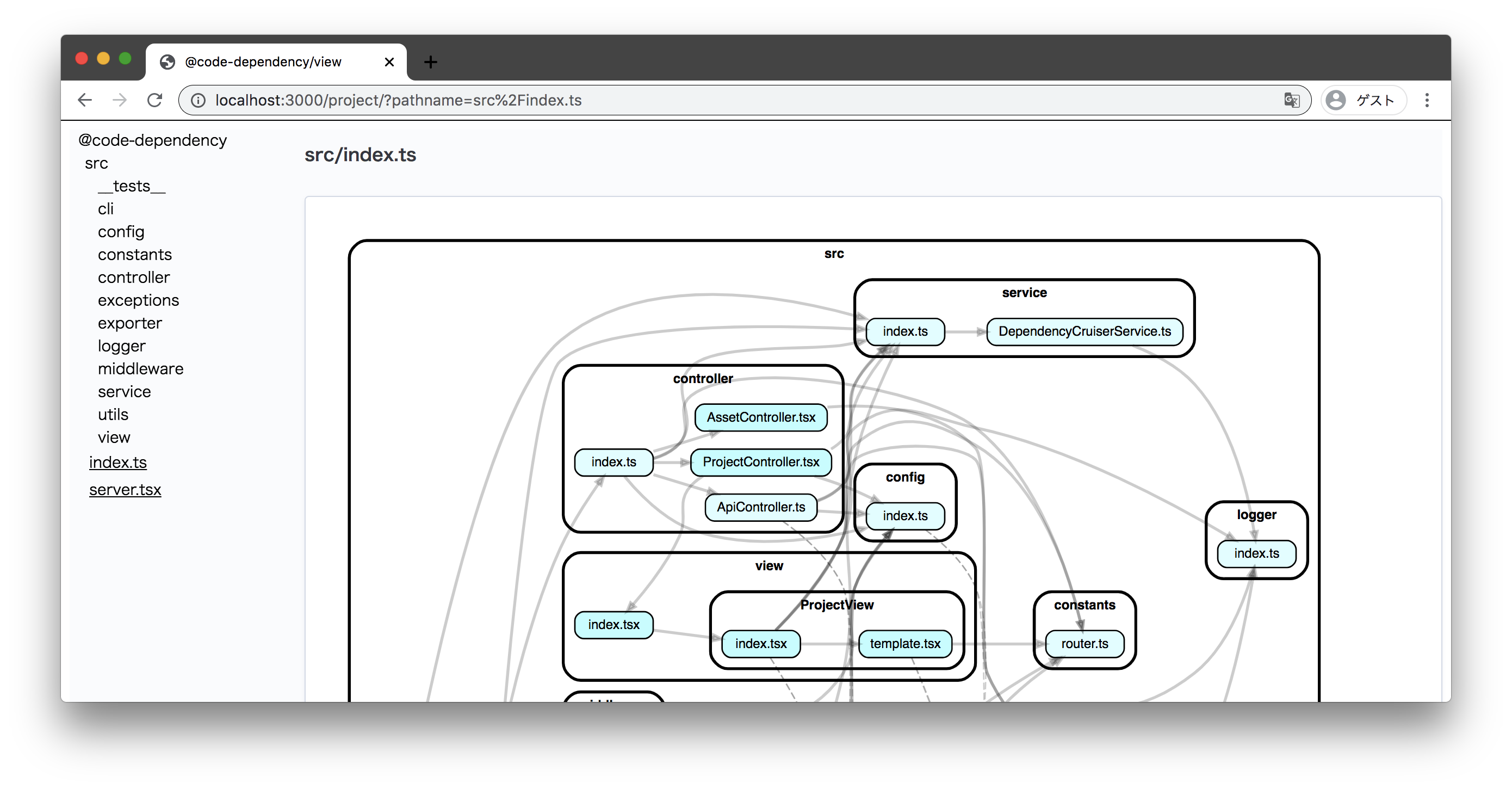Open the server.tsx file link
Image resolution: width=1512 pixels, height=789 pixels.
pyautogui.click(x=125, y=490)
